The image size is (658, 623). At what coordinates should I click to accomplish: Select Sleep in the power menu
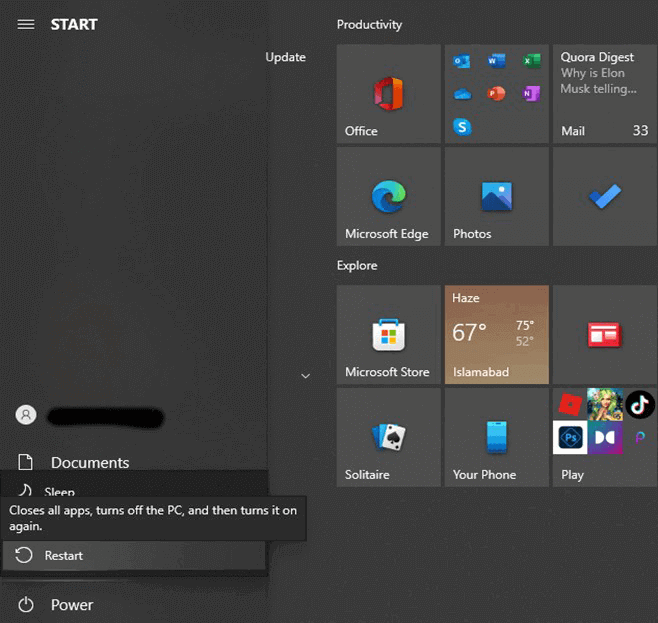click(x=60, y=491)
